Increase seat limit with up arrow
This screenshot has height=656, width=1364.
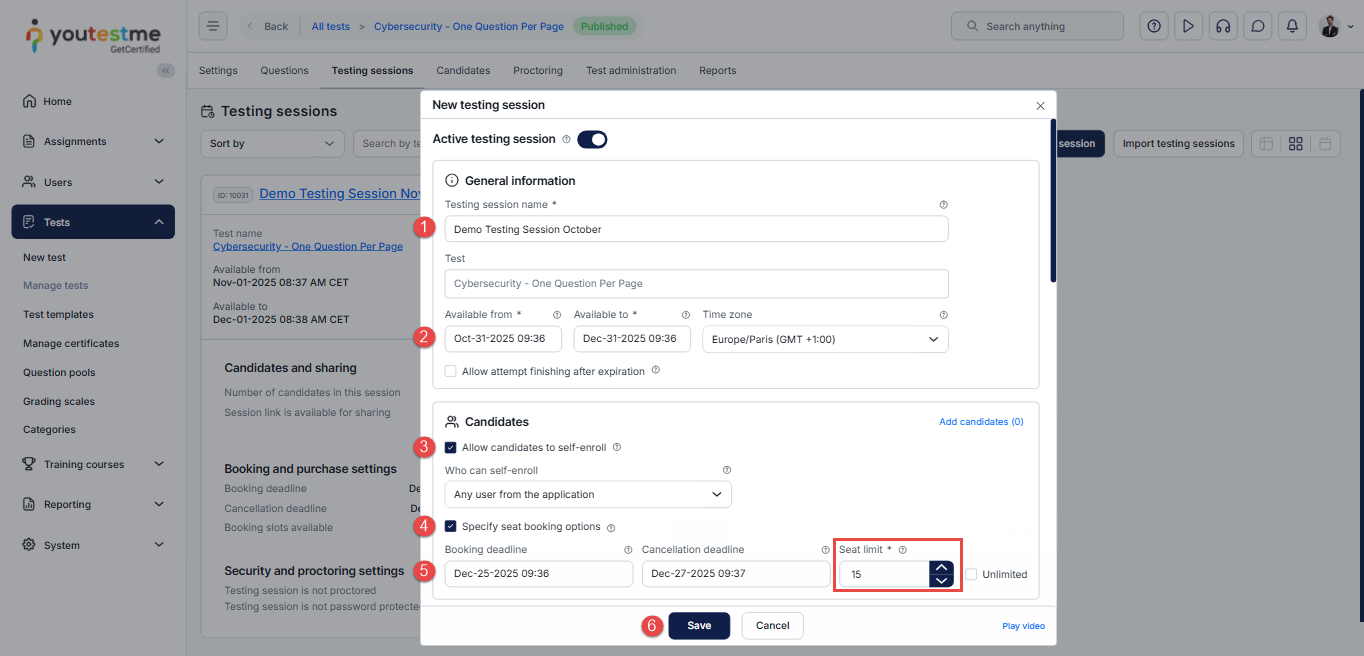tap(941, 567)
